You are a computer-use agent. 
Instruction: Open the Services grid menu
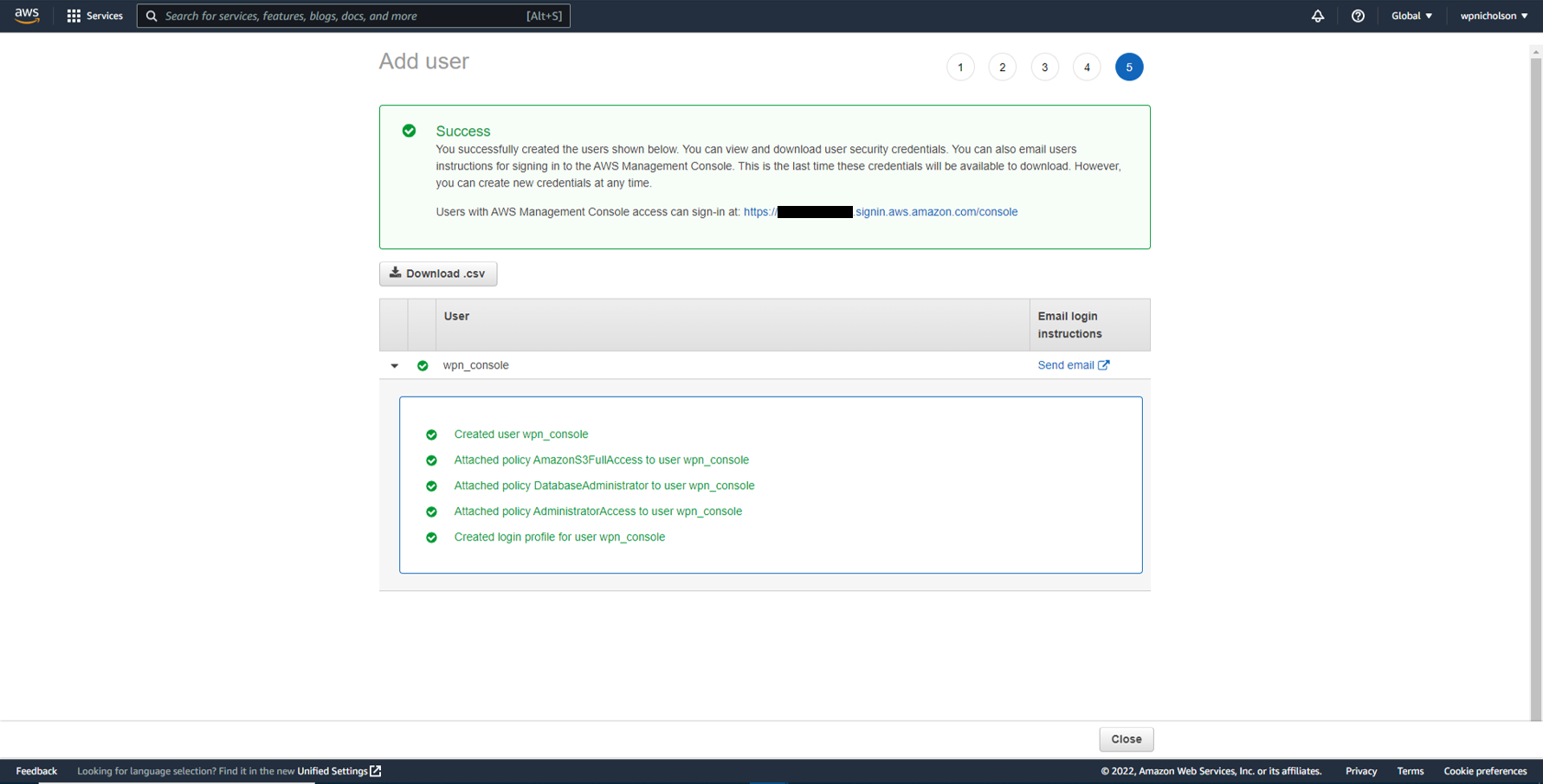coord(74,16)
